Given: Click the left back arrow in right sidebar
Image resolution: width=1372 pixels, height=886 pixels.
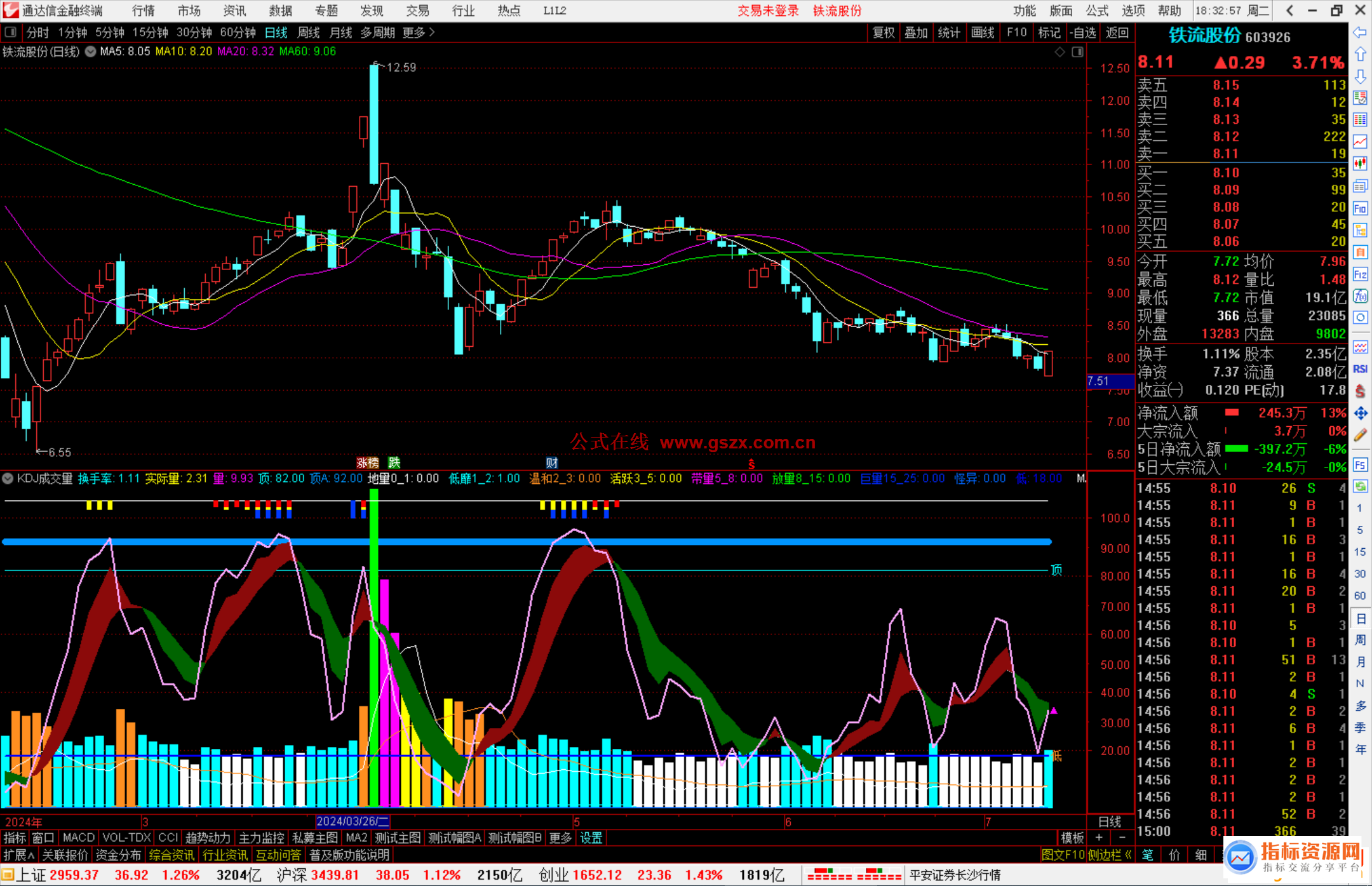Looking at the screenshot, I should [1360, 32].
